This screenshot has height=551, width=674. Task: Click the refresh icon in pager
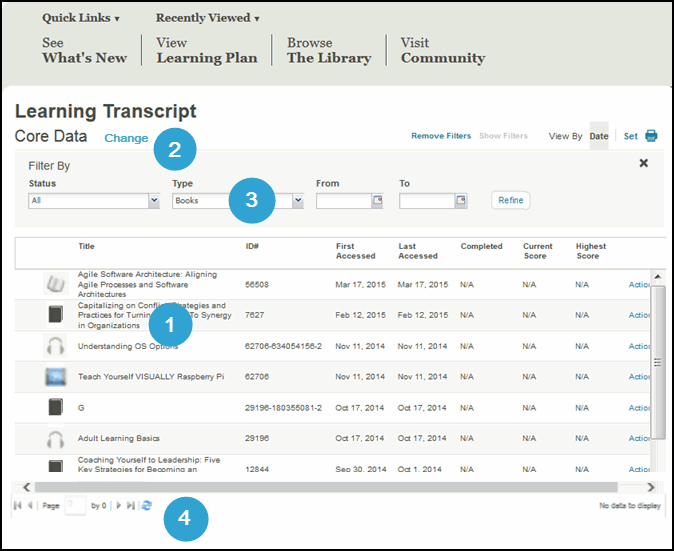[x=147, y=505]
